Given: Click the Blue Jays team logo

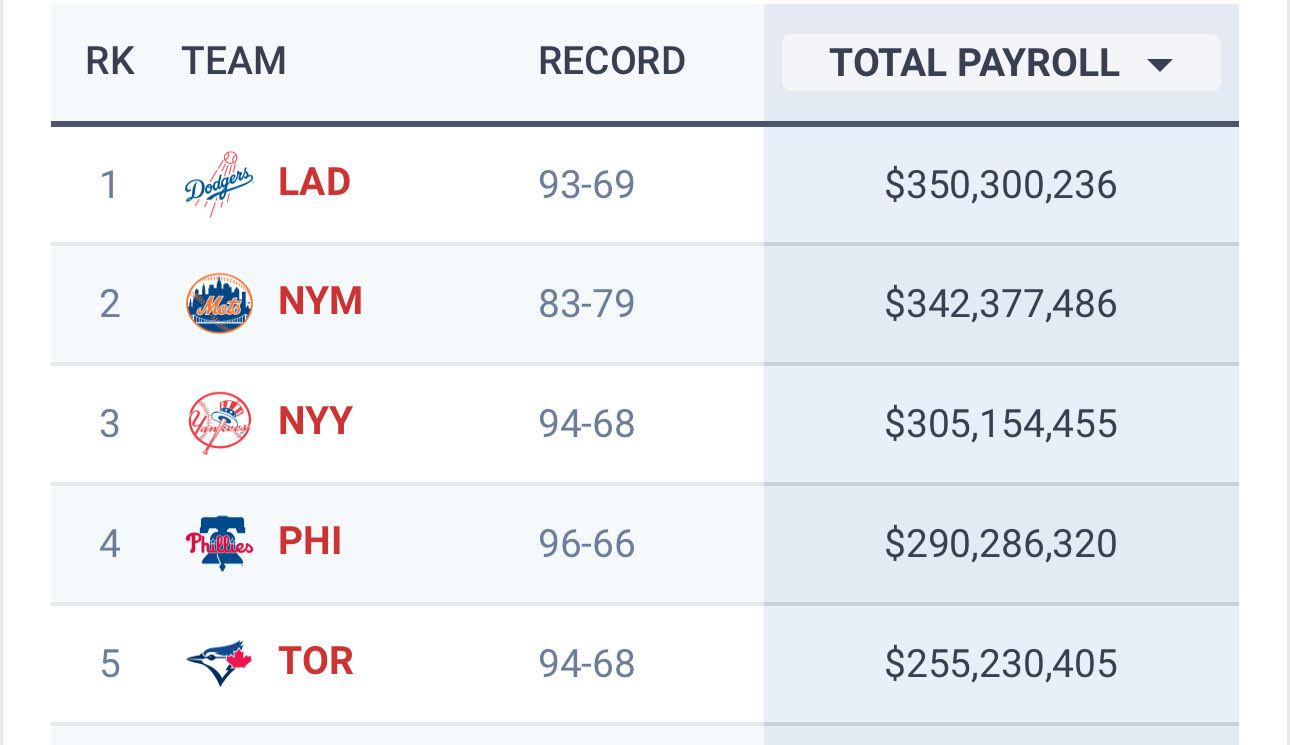Looking at the screenshot, I should [x=219, y=663].
